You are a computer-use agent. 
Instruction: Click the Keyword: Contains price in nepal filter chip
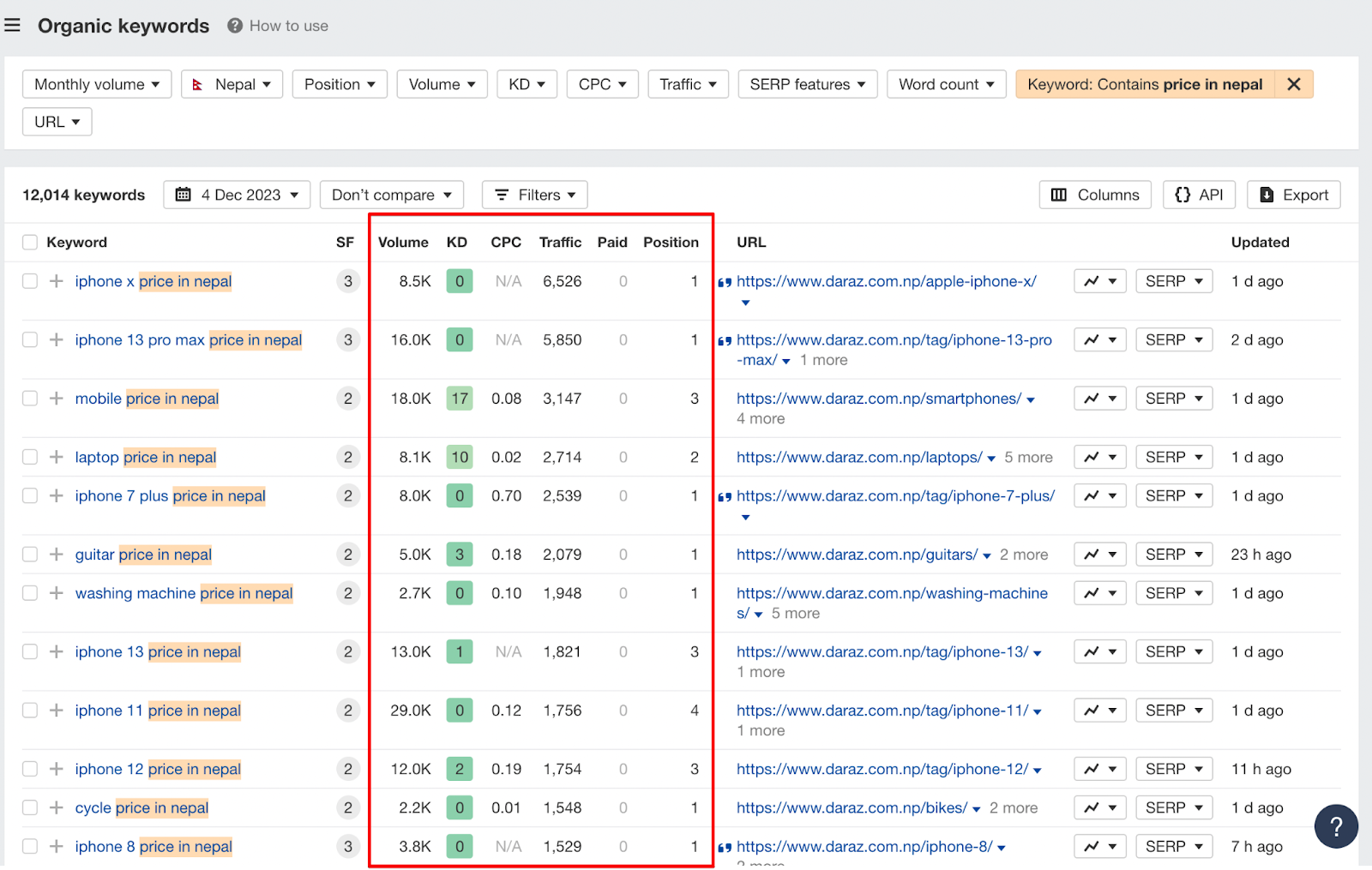point(1145,84)
